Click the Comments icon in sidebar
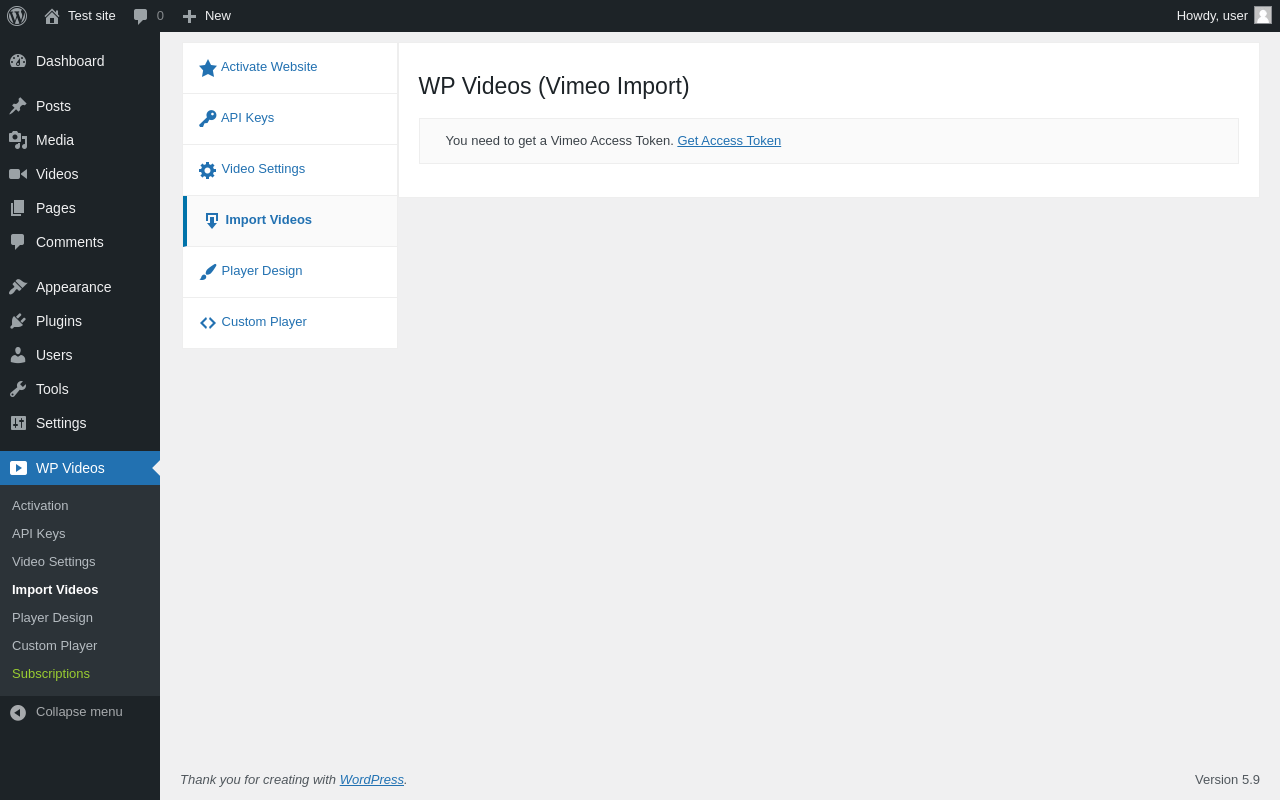This screenshot has height=800, width=1280. [18, 242]
